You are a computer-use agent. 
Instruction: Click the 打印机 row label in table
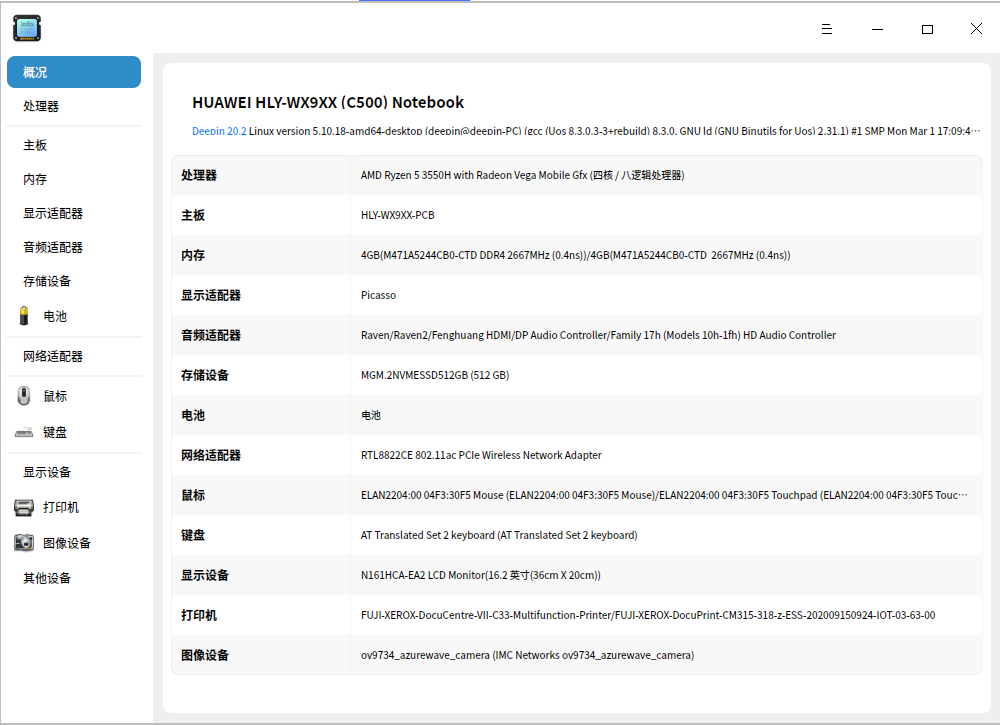(x=199, y=615)
